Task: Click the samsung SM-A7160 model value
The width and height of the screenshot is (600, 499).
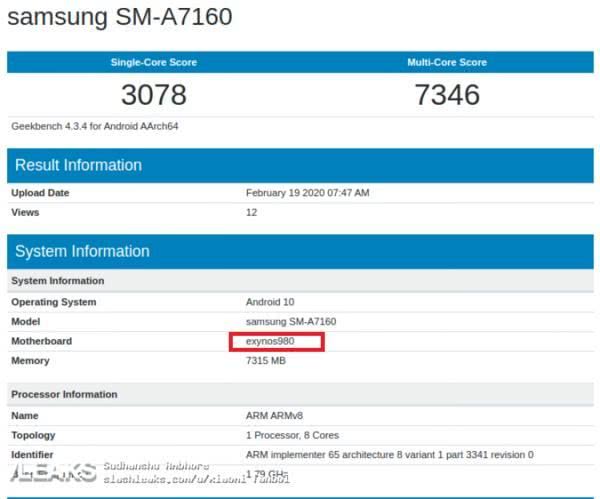Action: pyautogui.click(x=291, y=321)
